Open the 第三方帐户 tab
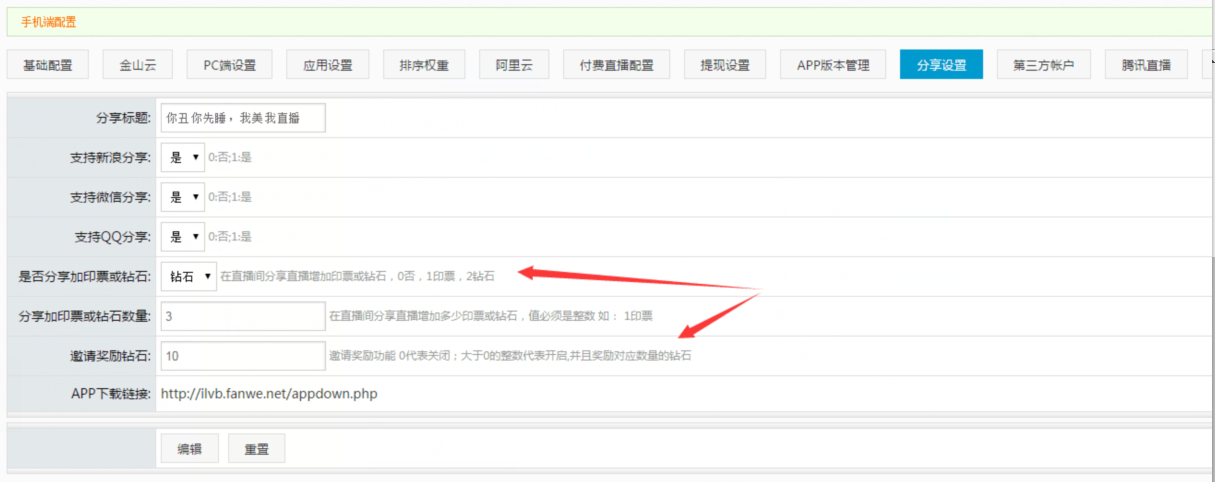 pyautogui.click(x=1043, y=65)
